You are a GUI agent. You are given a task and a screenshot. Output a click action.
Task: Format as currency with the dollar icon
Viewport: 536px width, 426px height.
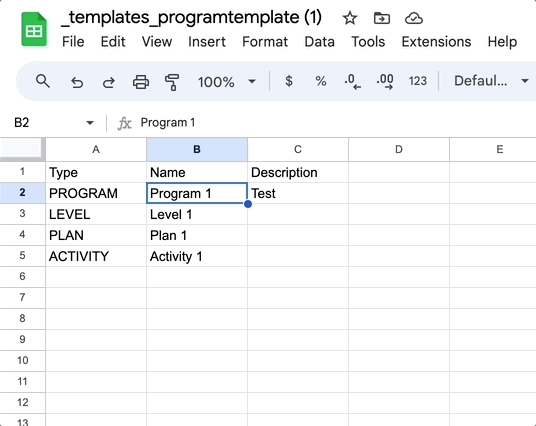click(x=289, y=81)
